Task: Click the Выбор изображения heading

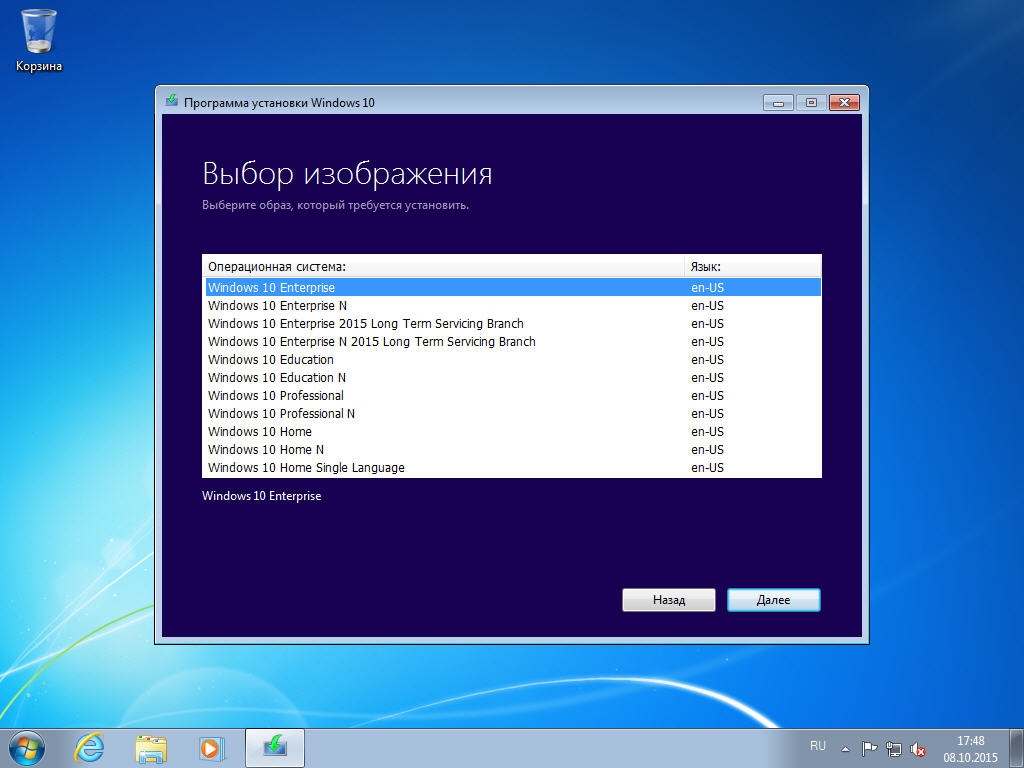Action: point(347,174)
